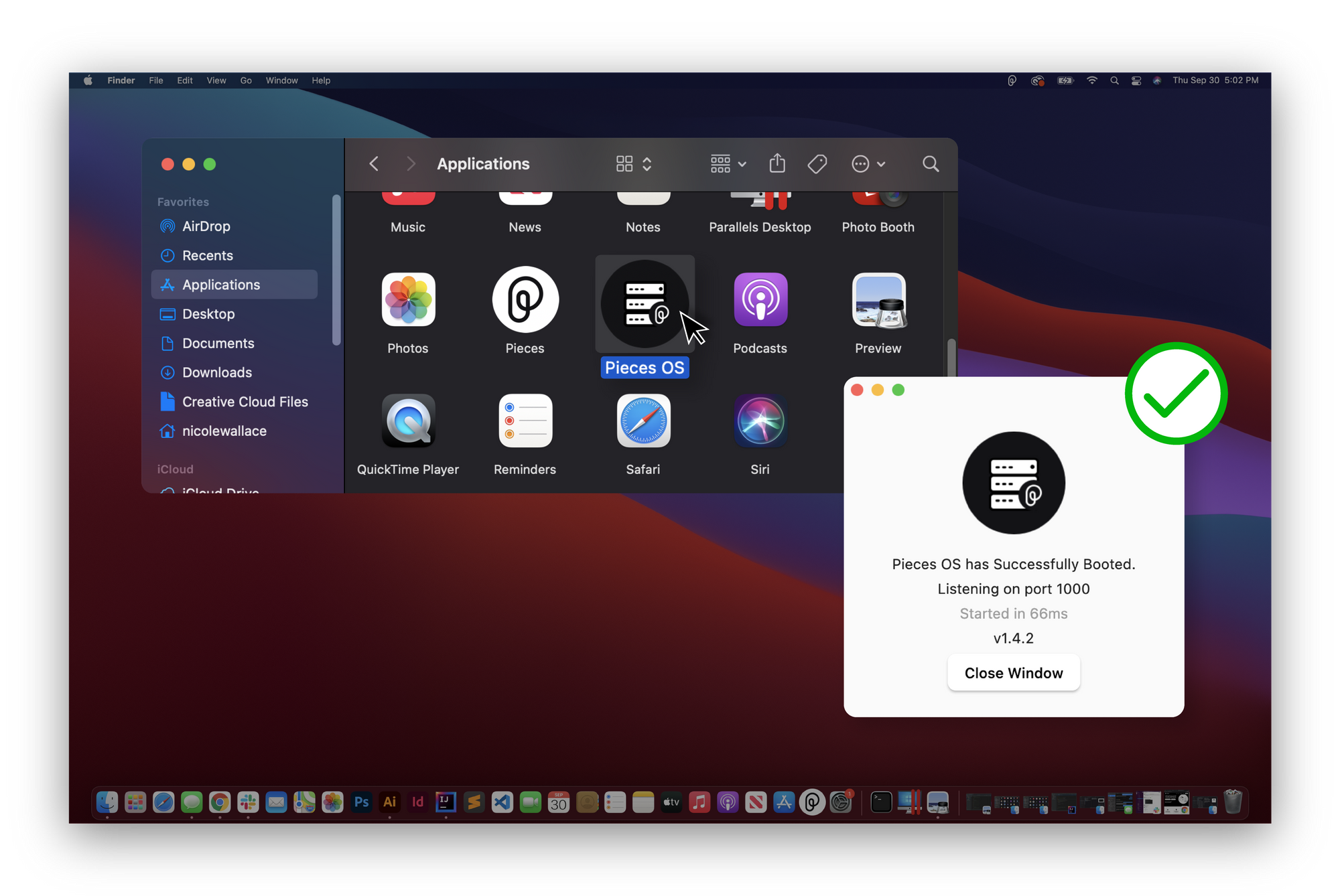This screenshot has height=896, width=1340.
Task: Select AirDrop in Favorites sidebar
Action: (206, 226)
